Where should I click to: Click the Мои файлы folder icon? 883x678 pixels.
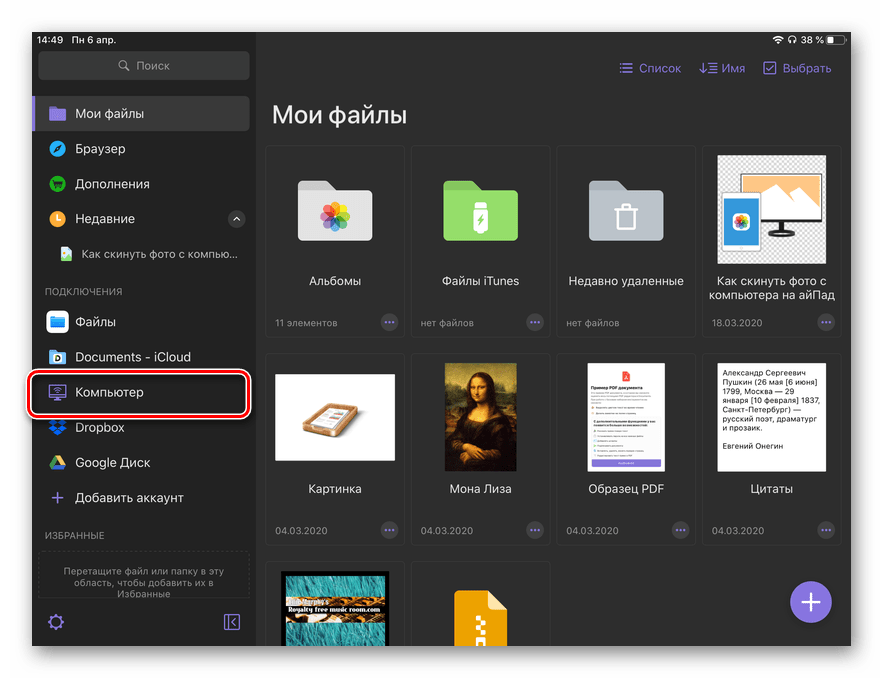(57, 114)
